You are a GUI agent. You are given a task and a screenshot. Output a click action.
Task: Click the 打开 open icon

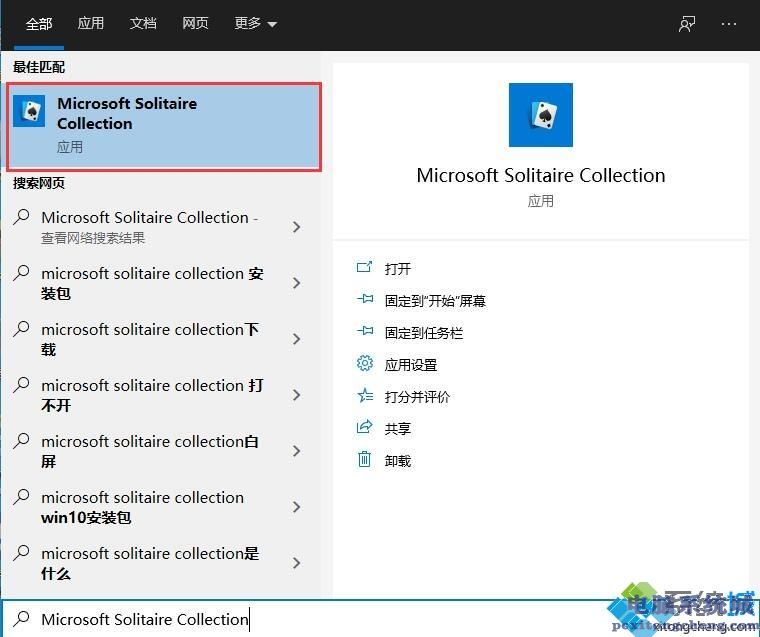pyautogui.click(x=364, y=267)
